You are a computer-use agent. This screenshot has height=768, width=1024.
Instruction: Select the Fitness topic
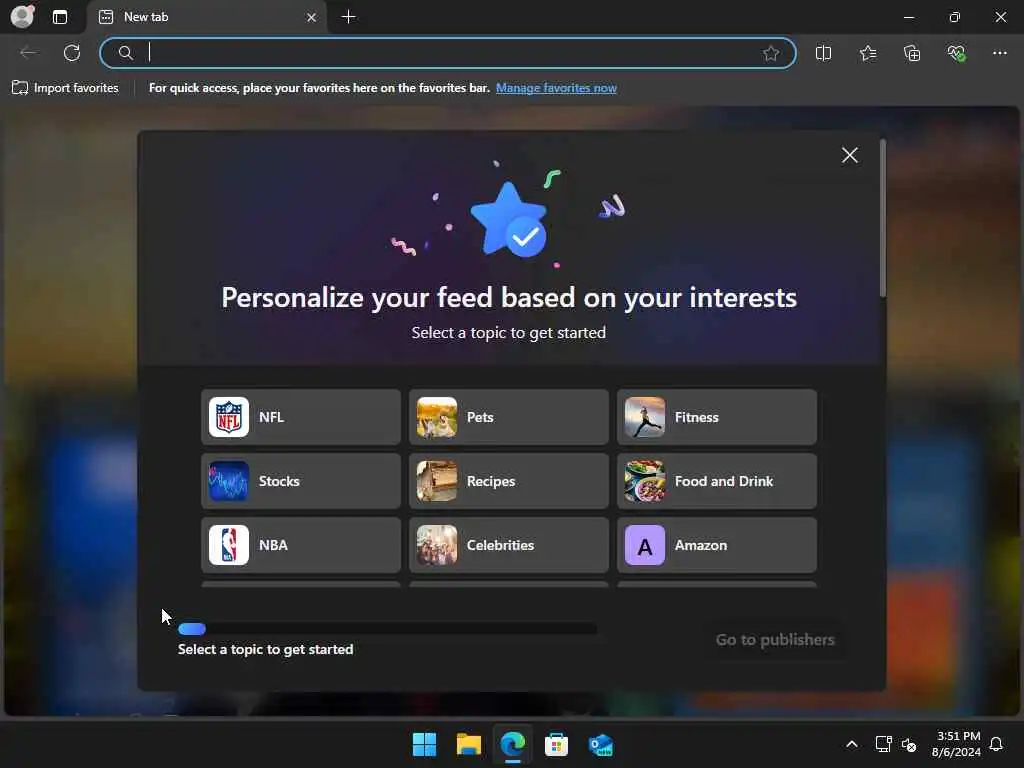tap(717, 417)
